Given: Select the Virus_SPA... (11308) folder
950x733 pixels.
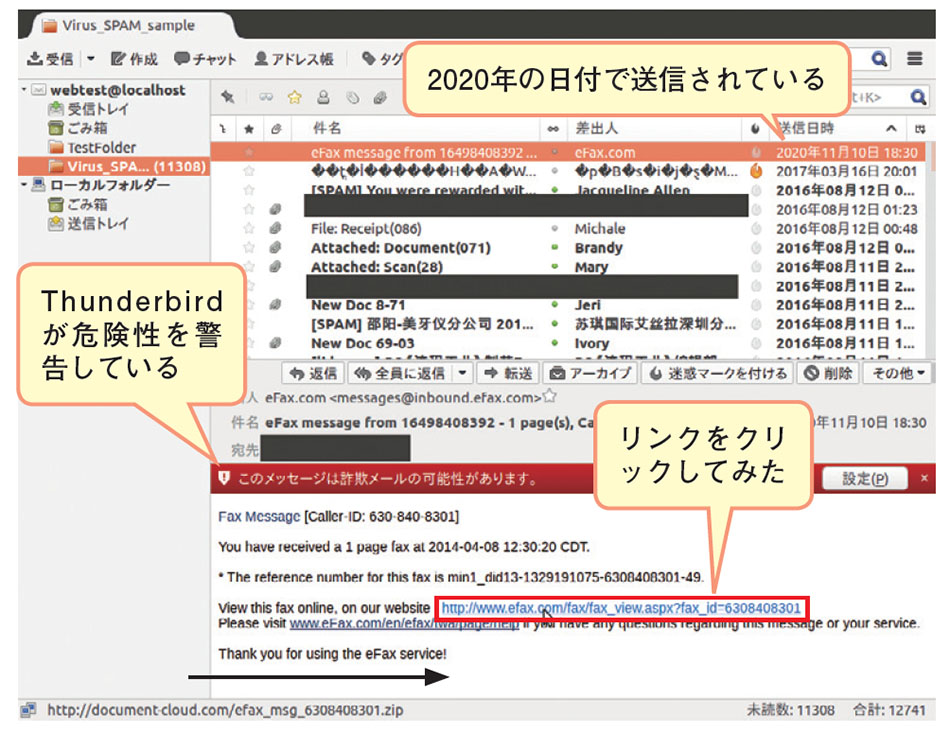Looking at the screenshot, I should (x=114, y=167).
